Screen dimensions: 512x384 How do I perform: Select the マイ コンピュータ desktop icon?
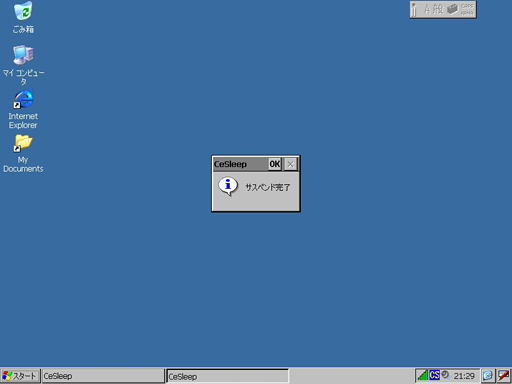tap(23, 64)
